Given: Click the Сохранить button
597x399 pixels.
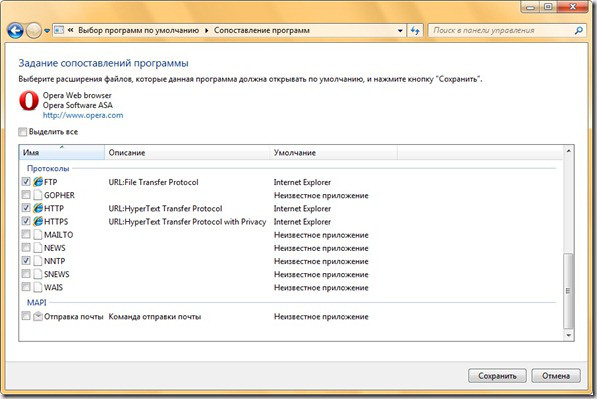Looking at the screenshot, I should coord(497,376).
